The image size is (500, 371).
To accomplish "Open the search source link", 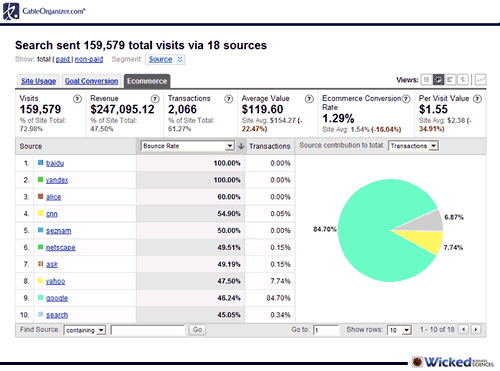I will pyautogui.click(x=57, y=315).
